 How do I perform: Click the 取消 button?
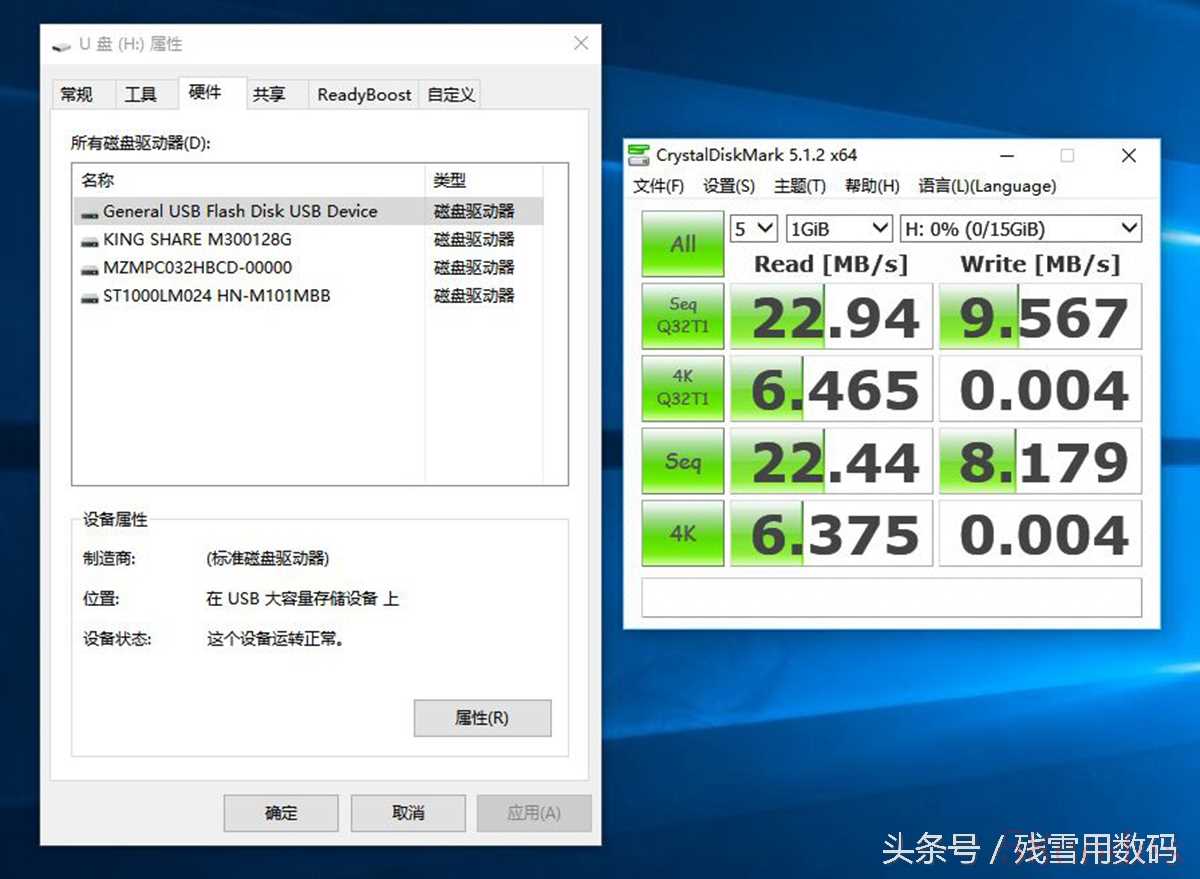click(x=408, y=813)
